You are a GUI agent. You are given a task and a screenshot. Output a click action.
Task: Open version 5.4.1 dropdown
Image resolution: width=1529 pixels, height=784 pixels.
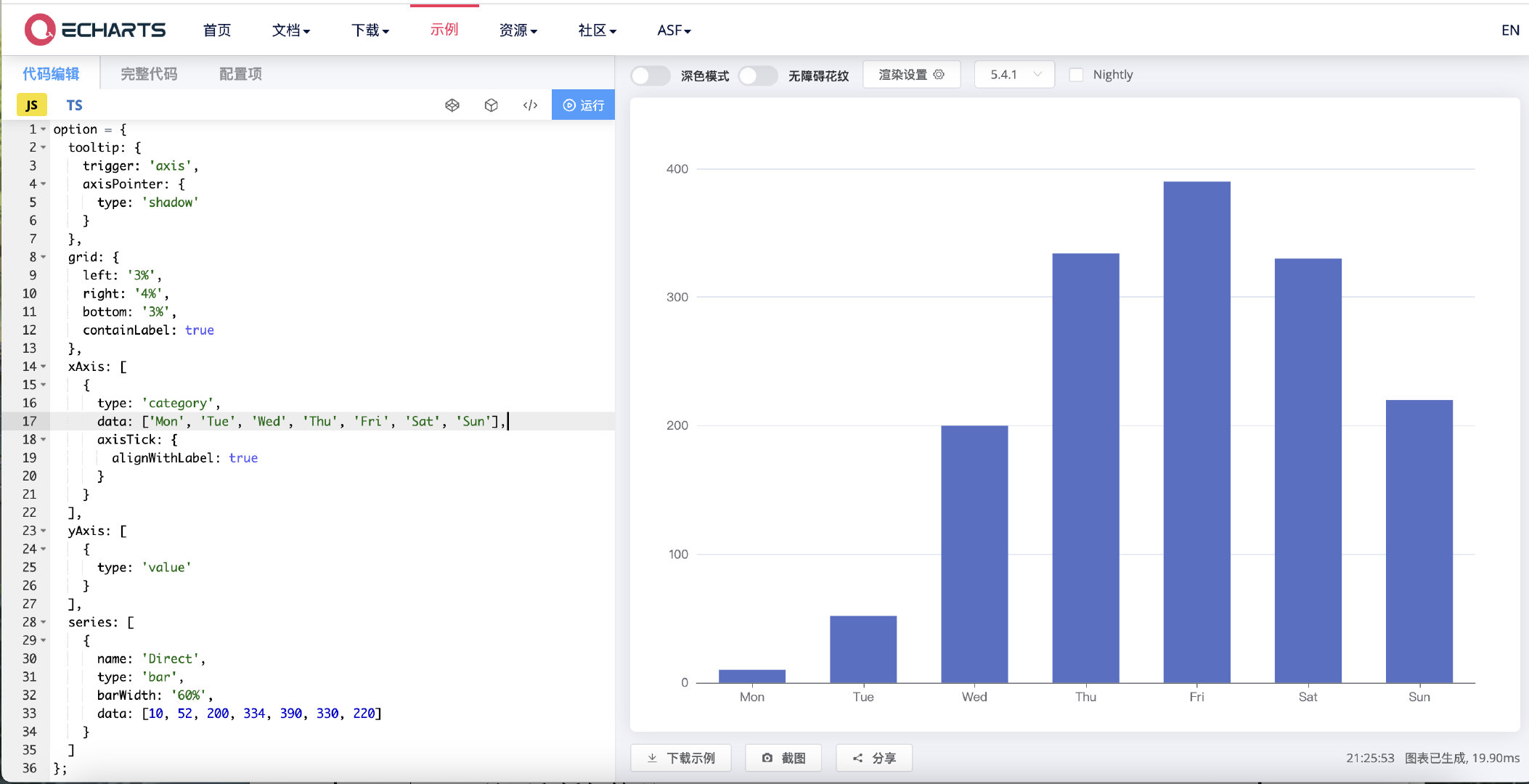[1015, 75]
